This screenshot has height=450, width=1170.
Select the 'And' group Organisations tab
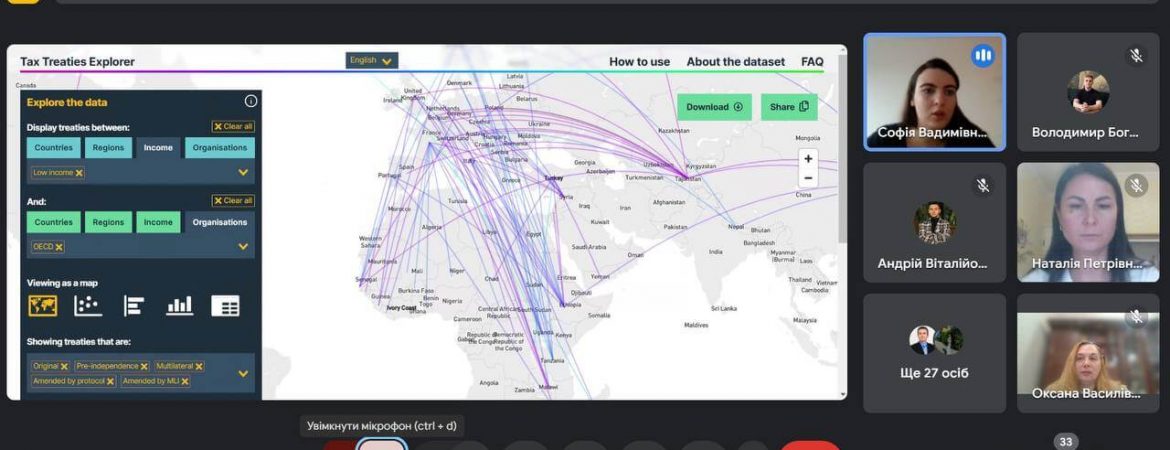219,222
